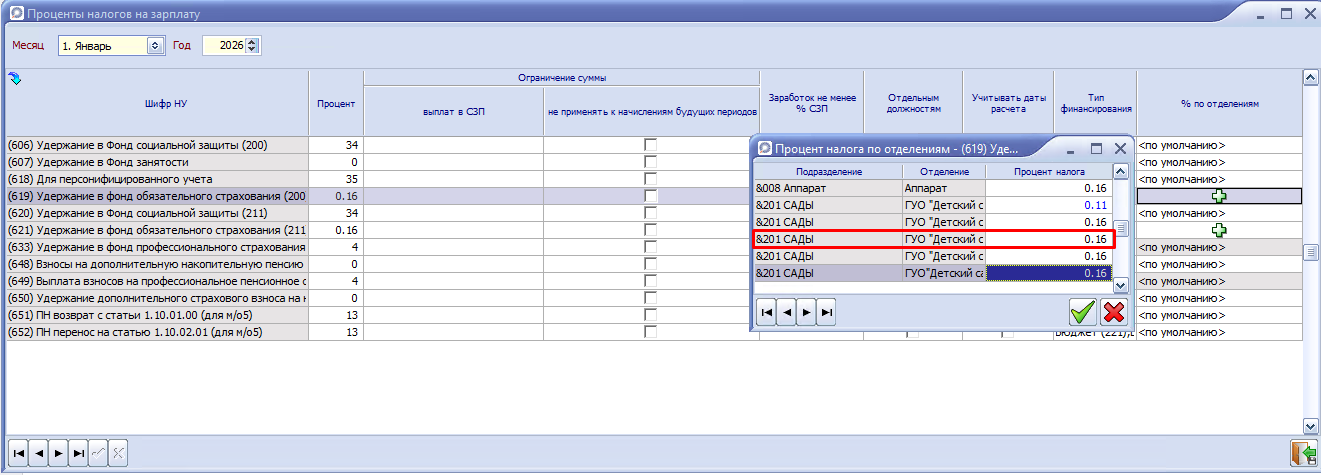The image size is (1321, 475).
Task: Increase the year with stepper arrow
Action: (252, 41)
